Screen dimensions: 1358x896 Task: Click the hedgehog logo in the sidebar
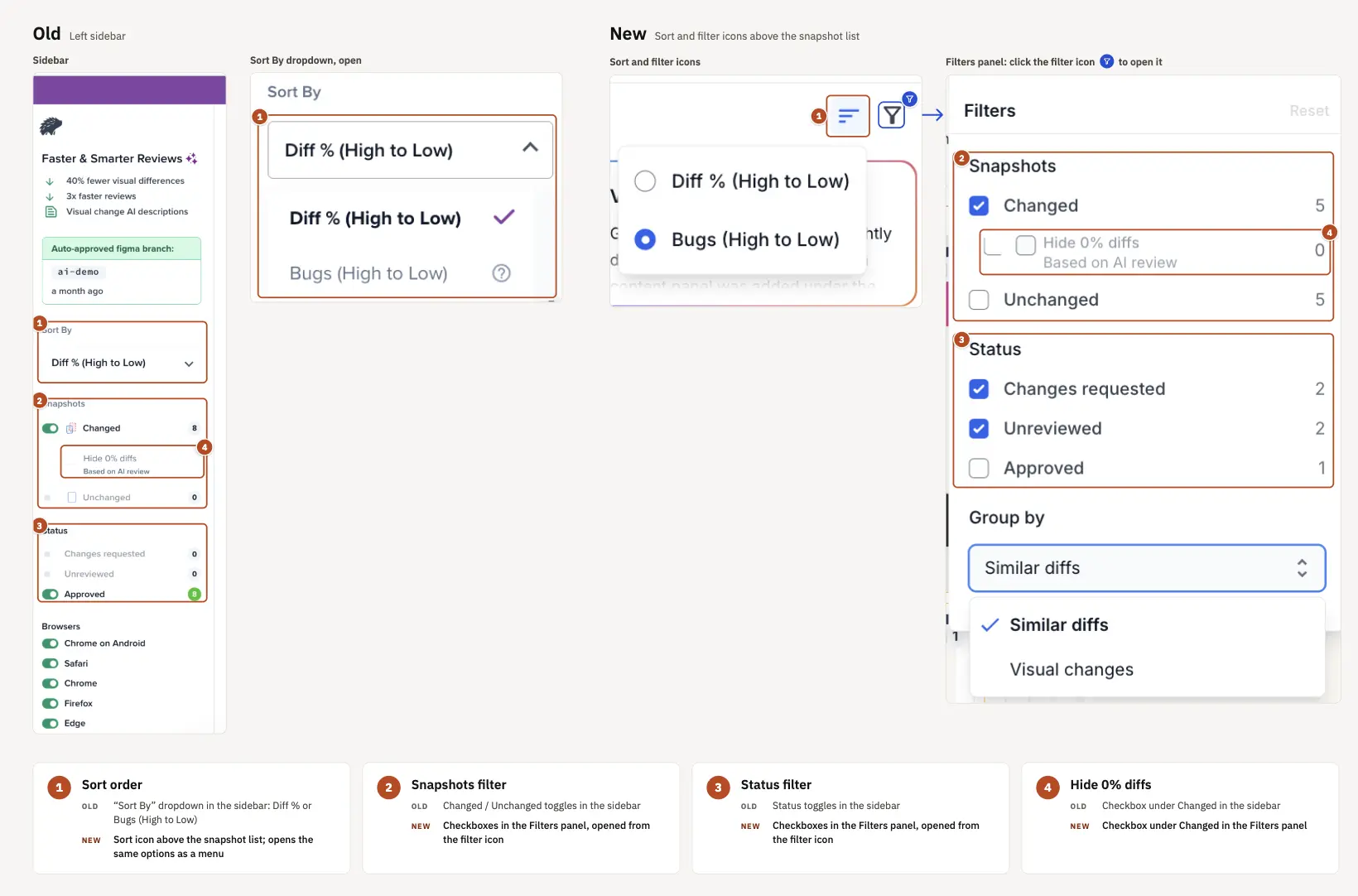click(51, 126)
